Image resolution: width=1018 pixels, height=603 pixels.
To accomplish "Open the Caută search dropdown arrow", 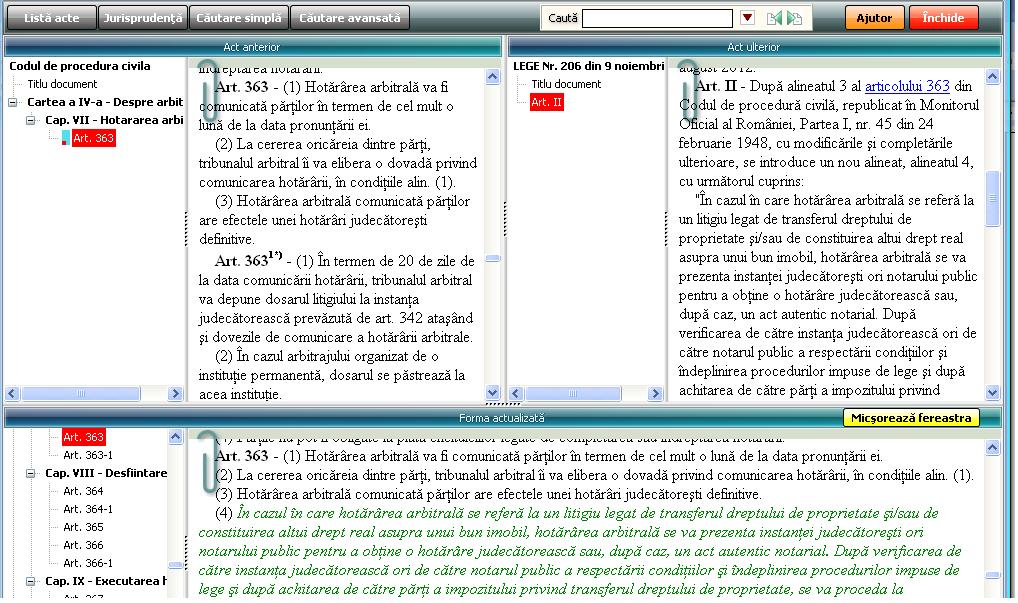I will 747,18.
